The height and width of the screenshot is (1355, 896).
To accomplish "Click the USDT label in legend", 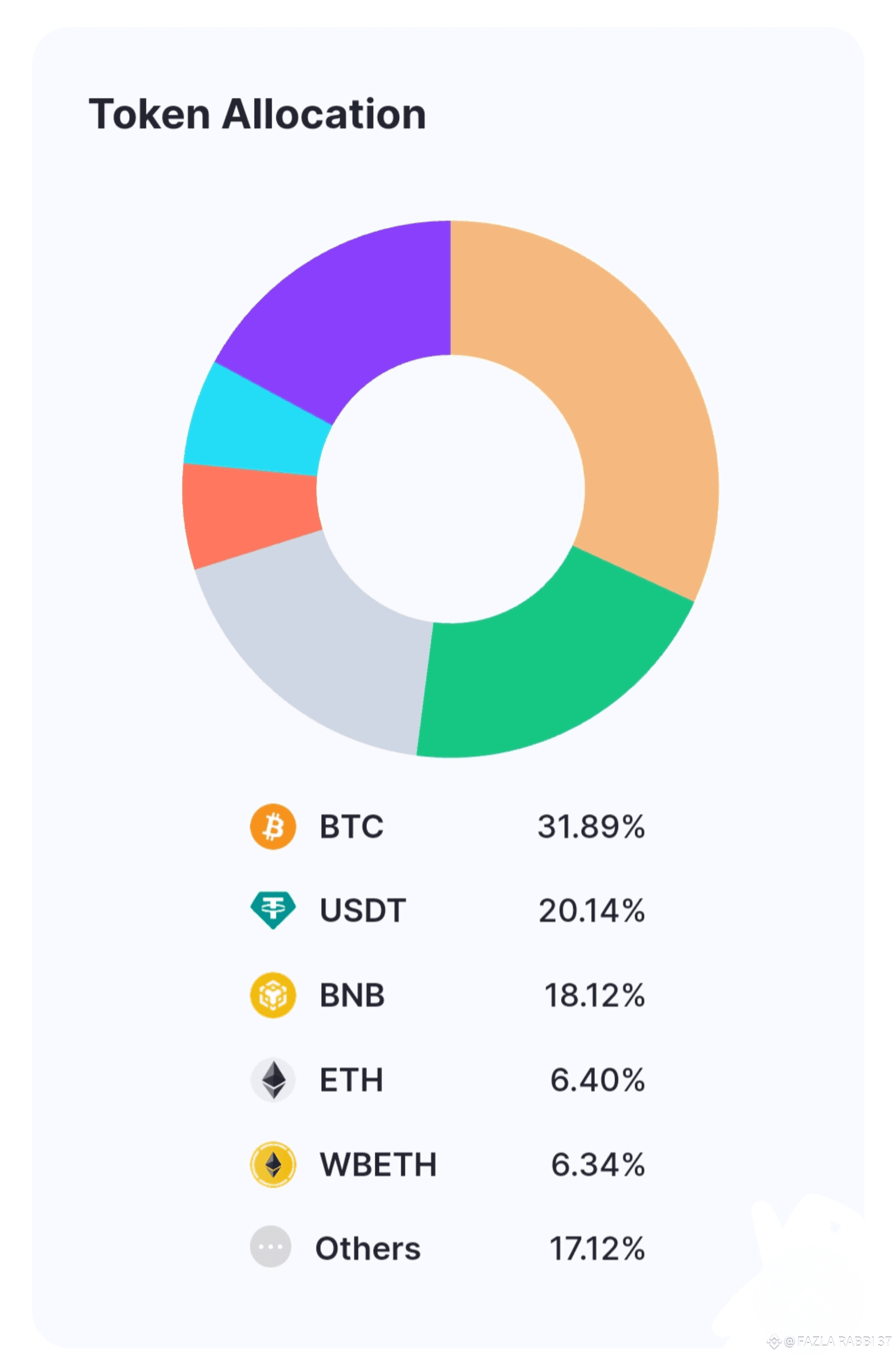I will coord(363,910).
